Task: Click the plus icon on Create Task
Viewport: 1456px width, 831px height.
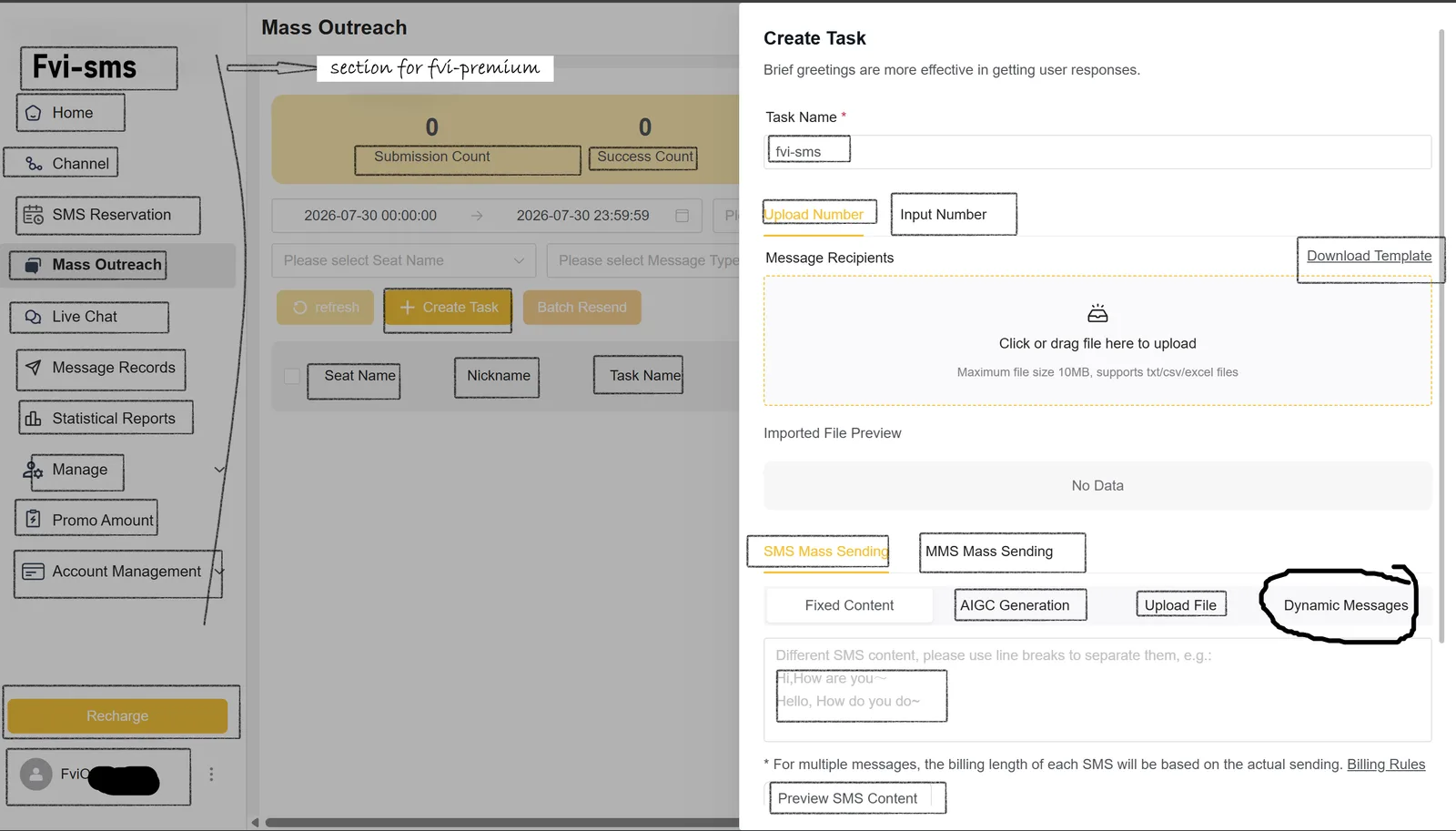Action: tap(408, 308)
